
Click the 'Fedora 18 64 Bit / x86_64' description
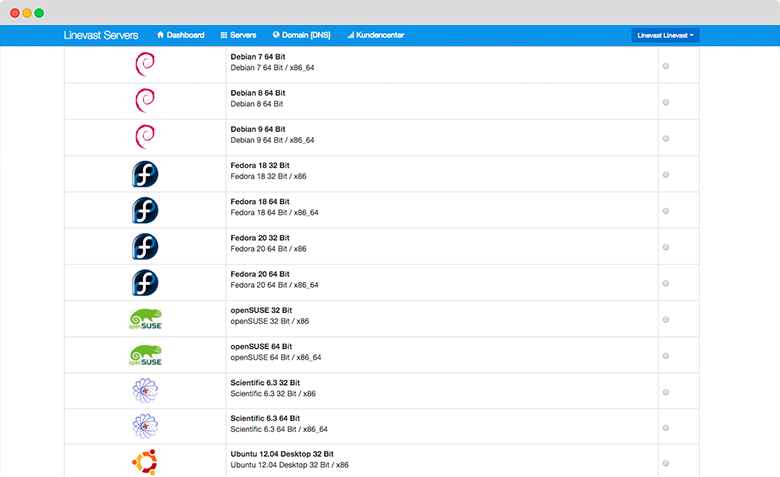pos(274,213)
